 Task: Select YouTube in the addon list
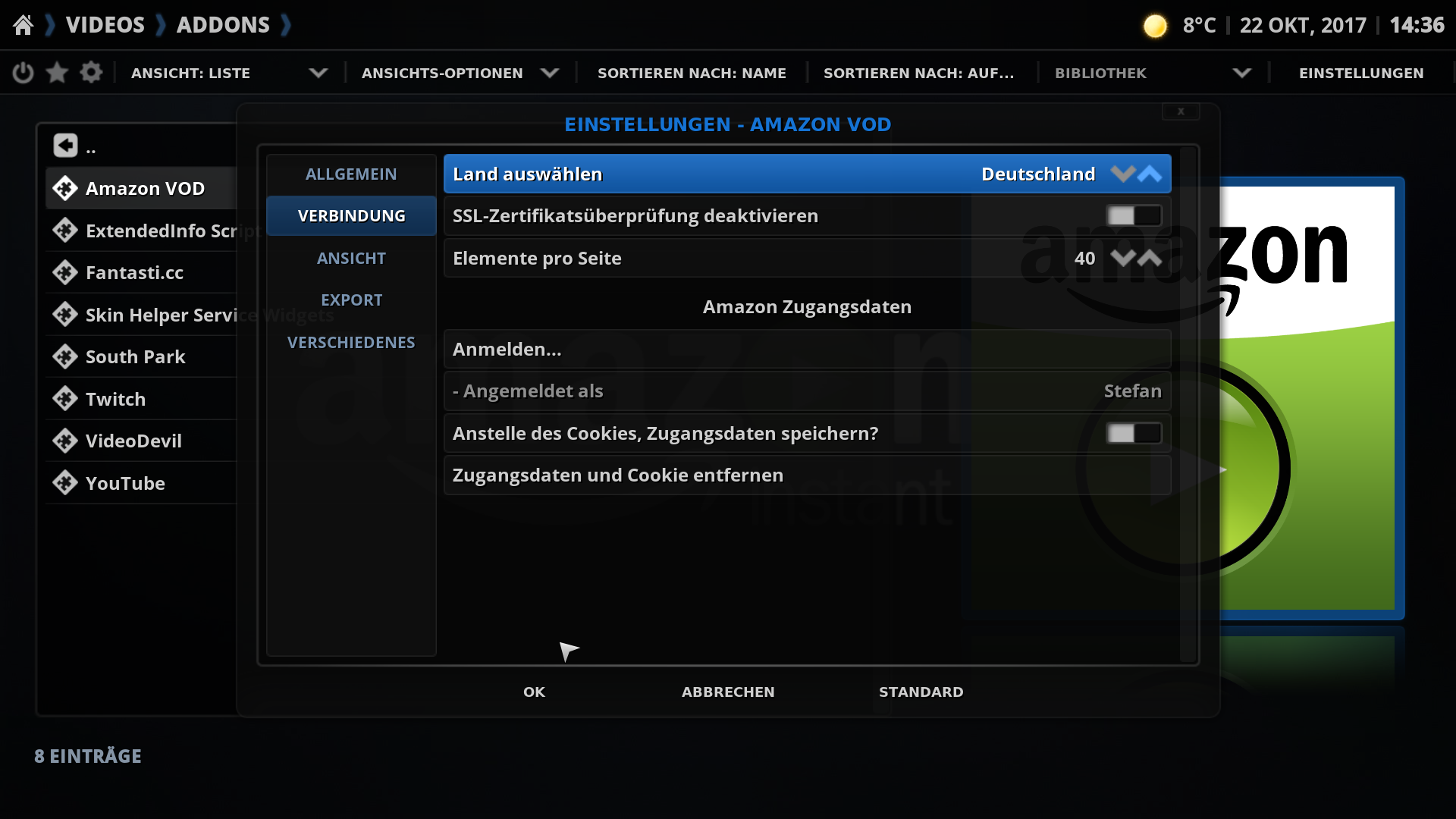point(141,483)
